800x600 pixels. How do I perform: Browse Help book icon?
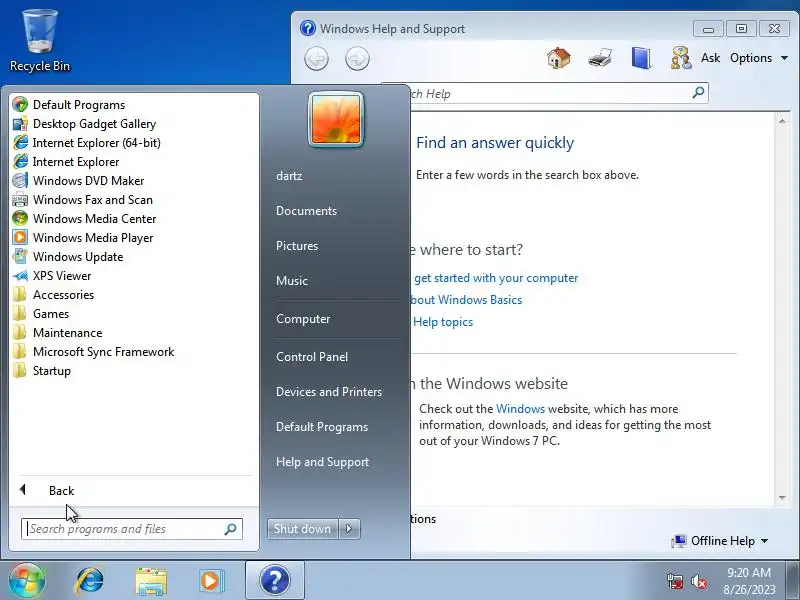pos(641,58)
